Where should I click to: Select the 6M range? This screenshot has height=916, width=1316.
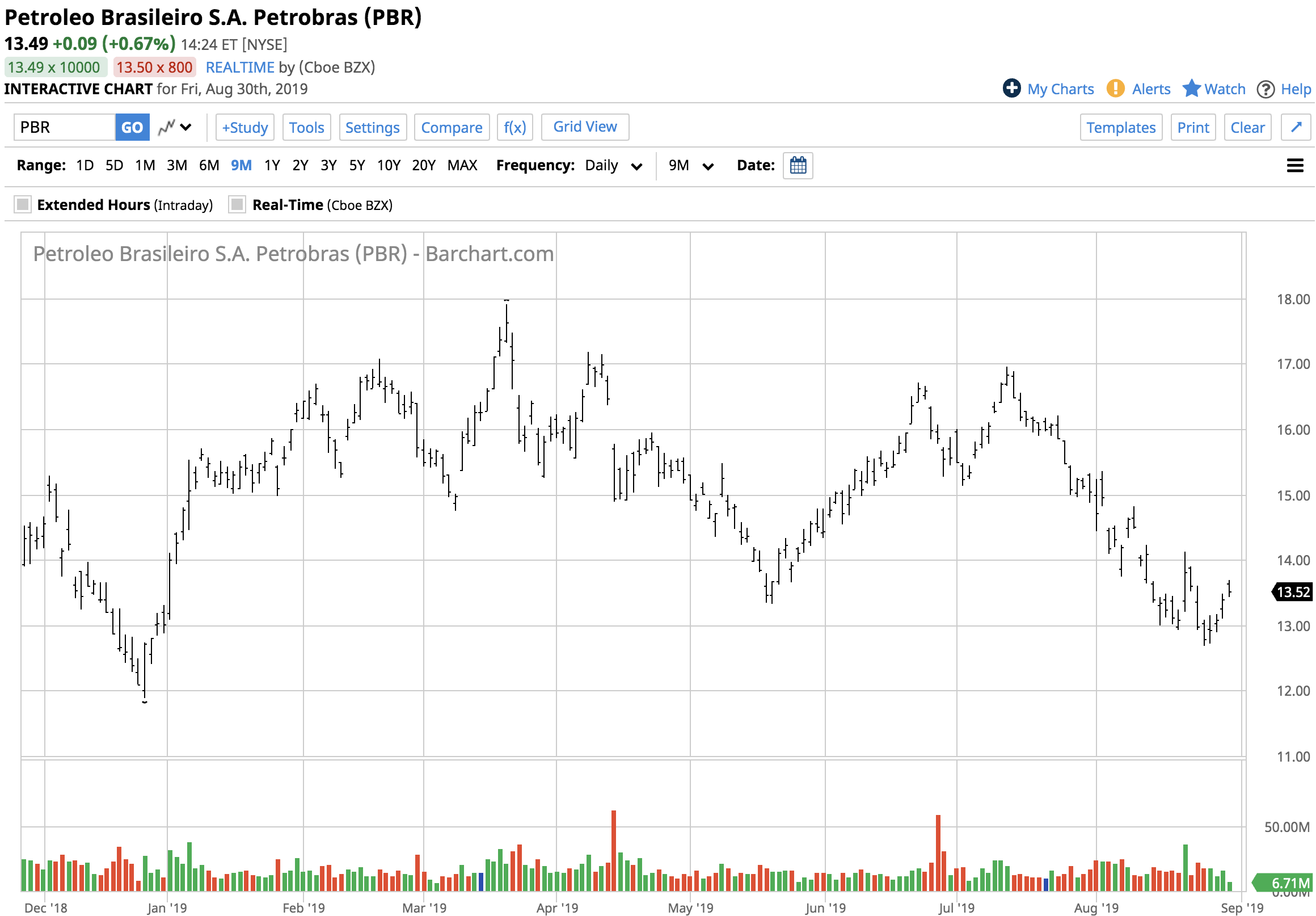click(x=209, y=166)
